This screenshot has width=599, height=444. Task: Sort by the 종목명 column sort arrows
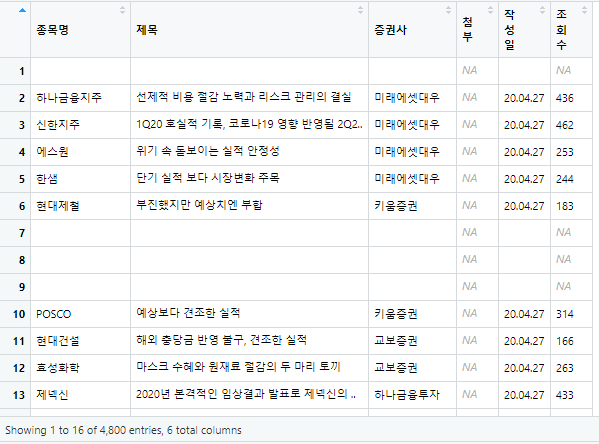pyautogui.click(x=122, y=10)
